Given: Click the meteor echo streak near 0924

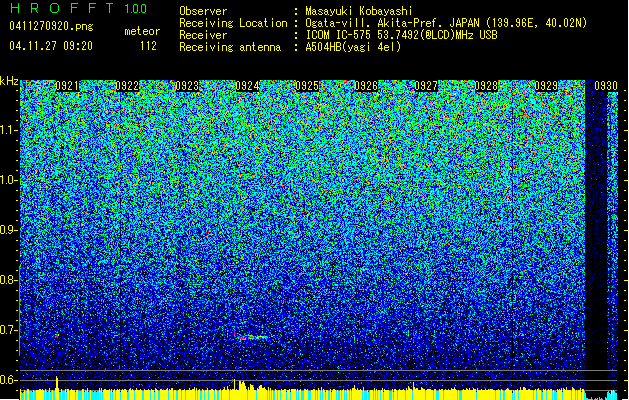Looking at the screenshot, I should click(x=253, y=337).
